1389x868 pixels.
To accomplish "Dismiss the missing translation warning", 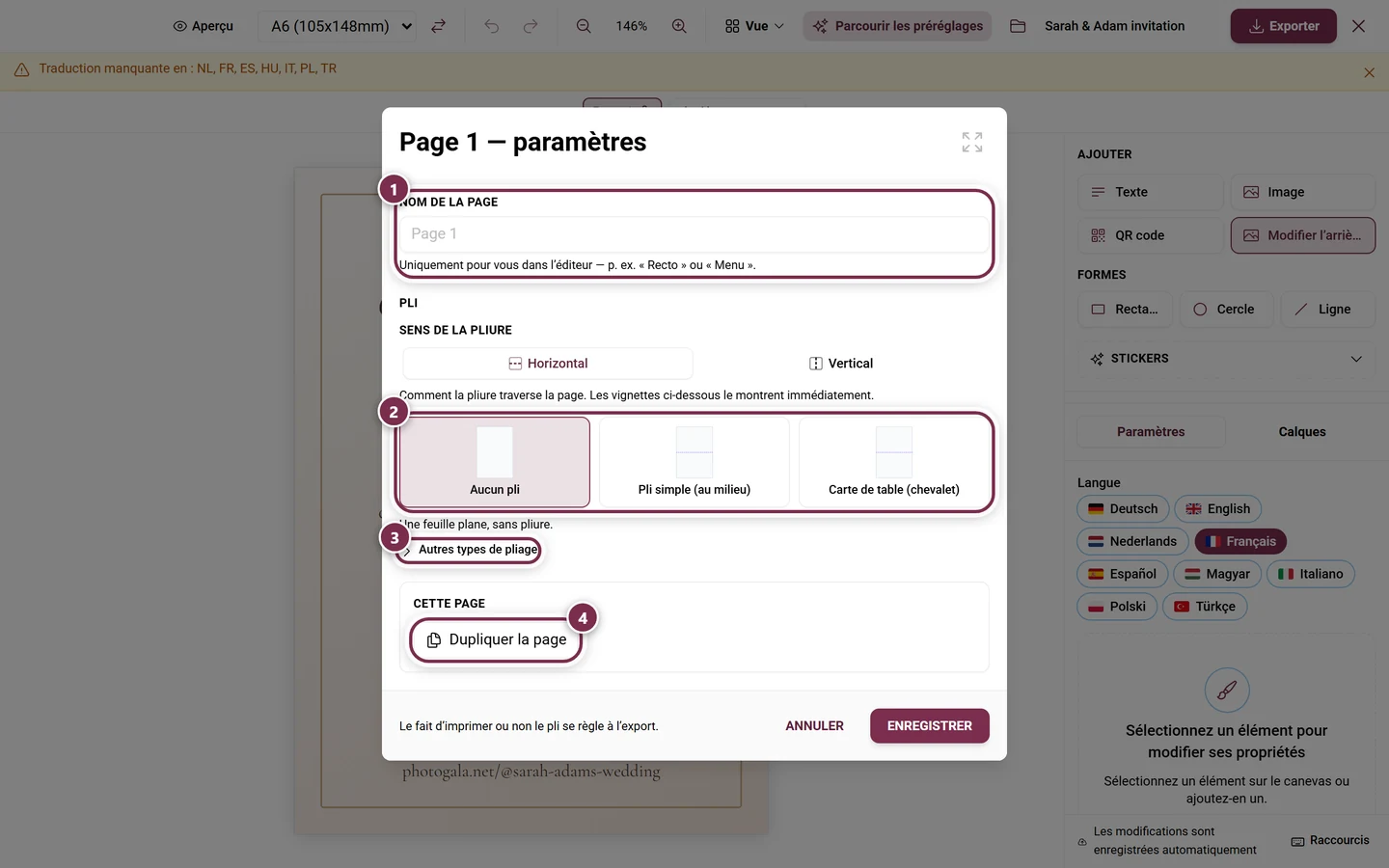I will 1369,72.
